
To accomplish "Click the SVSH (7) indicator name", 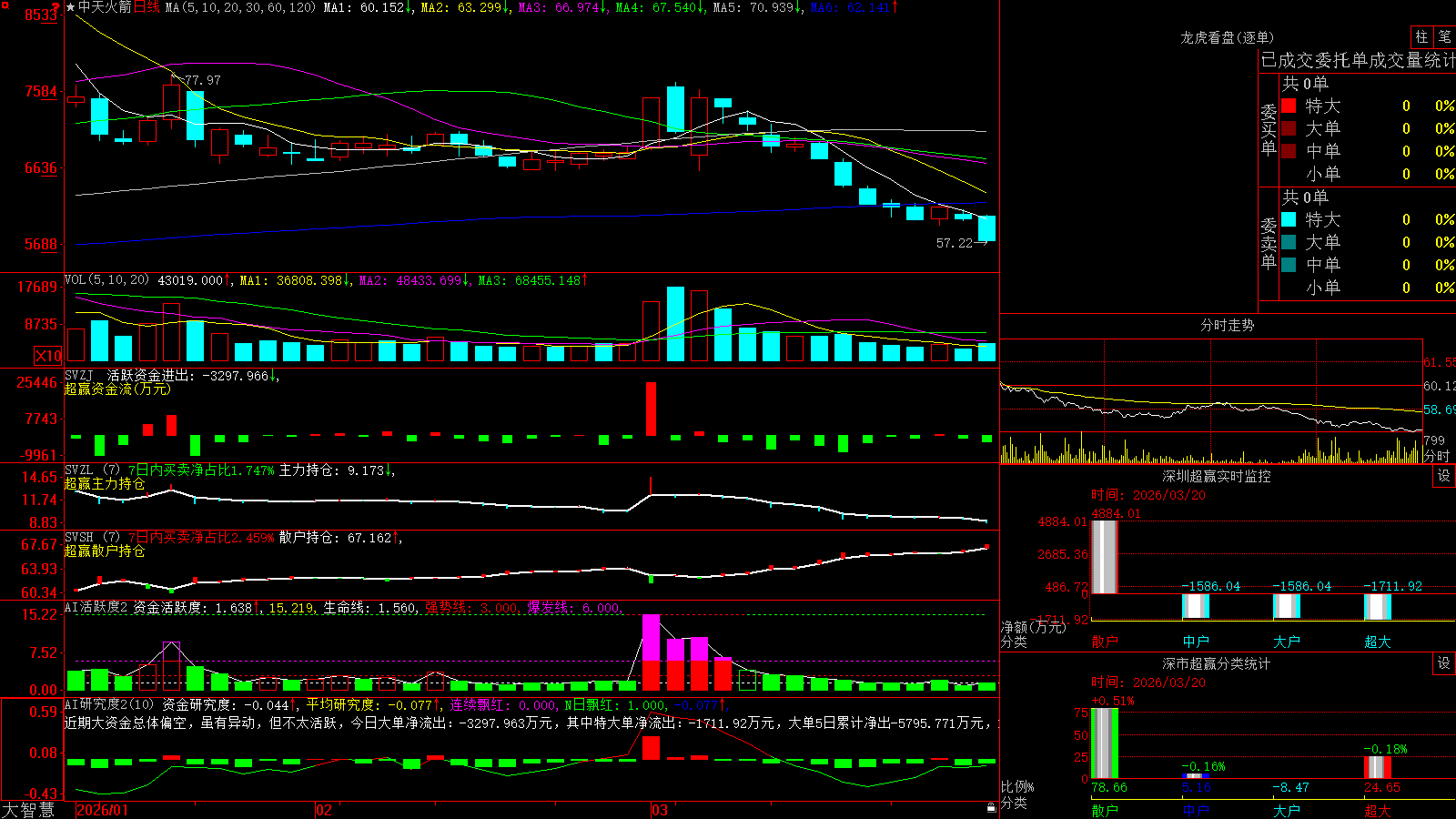I will point(92,538).
